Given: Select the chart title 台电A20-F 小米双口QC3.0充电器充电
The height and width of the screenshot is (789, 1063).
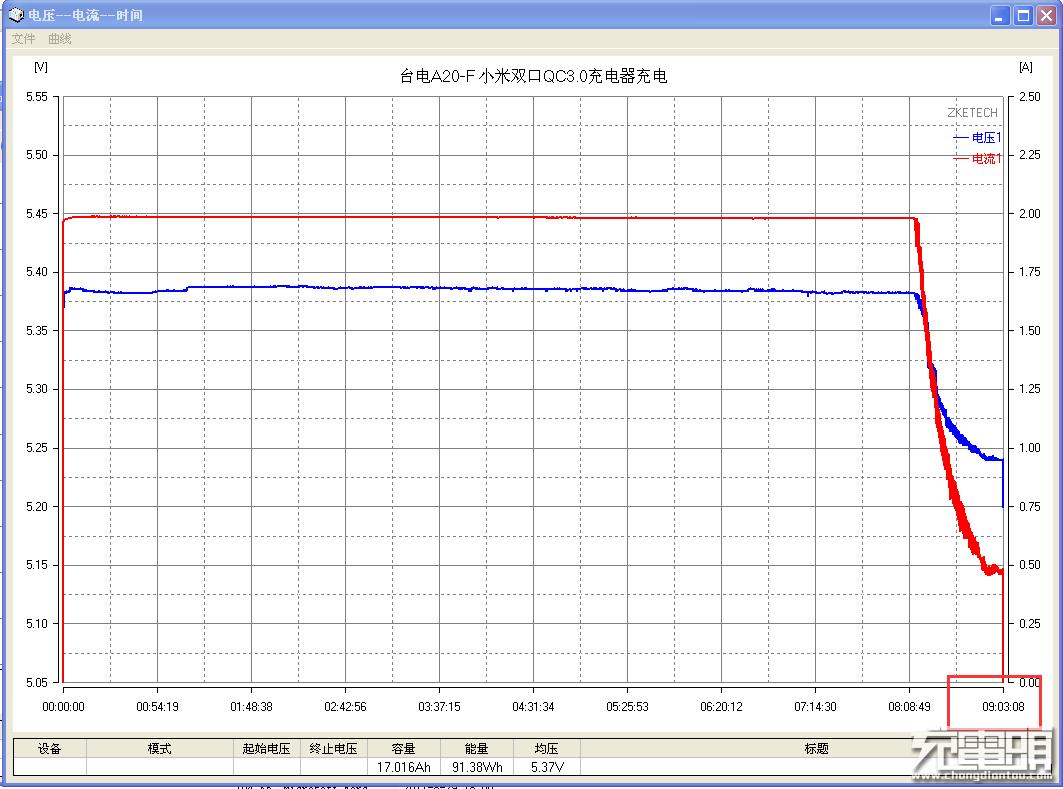Looking at the screenshot, I should pyautogui.click(x=533, y=77).
